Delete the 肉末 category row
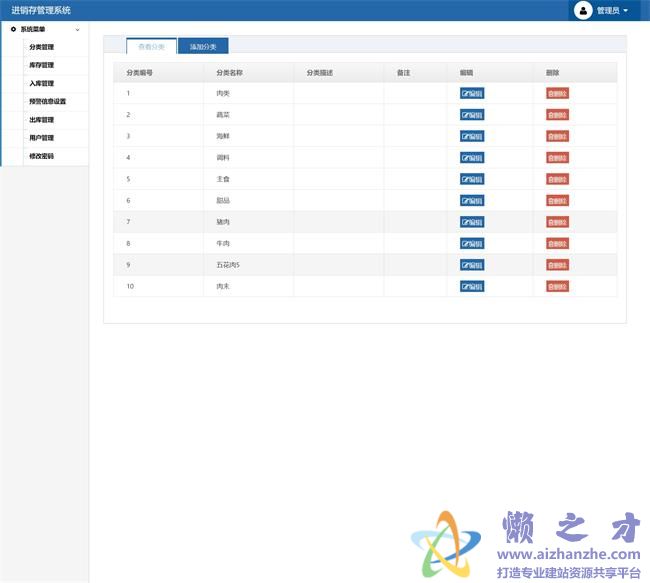This screenshot has width=650, height=583. coord(557,286)
